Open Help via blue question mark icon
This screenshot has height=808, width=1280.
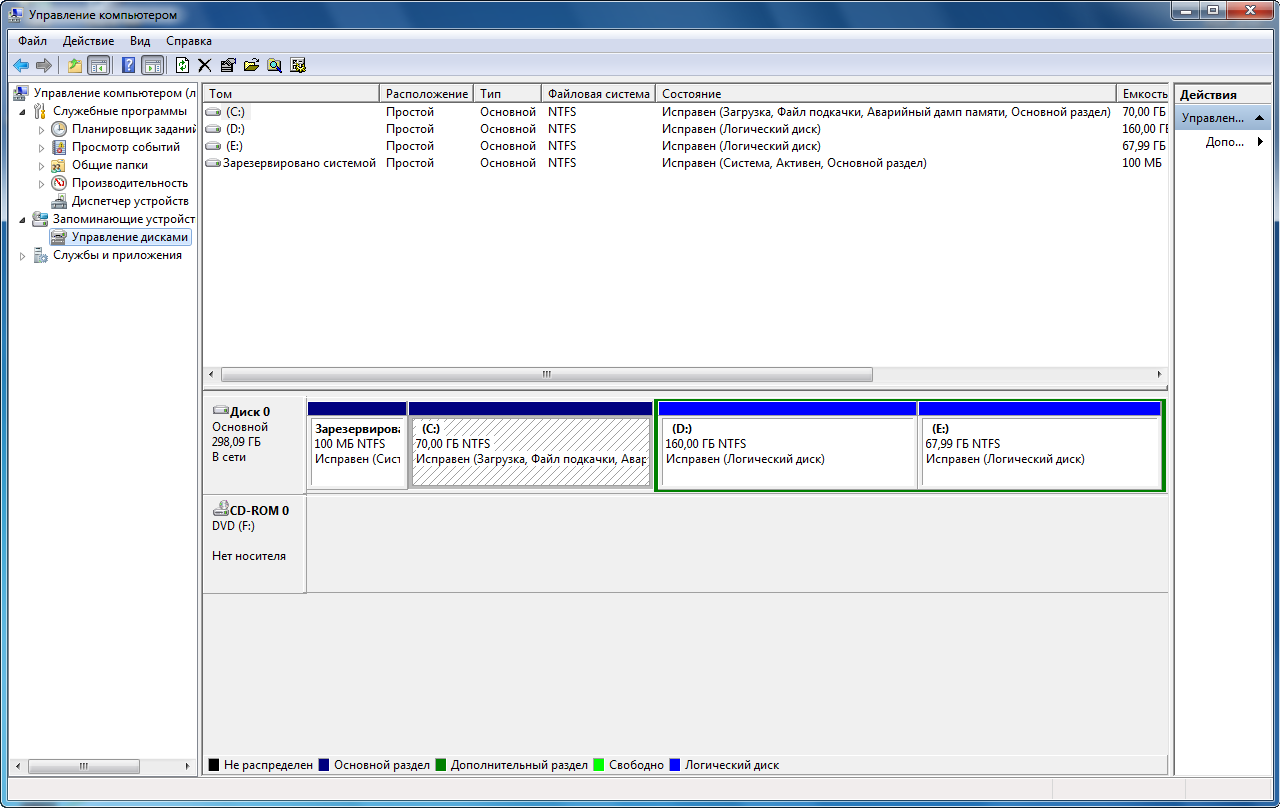click(x=128, y=65)
